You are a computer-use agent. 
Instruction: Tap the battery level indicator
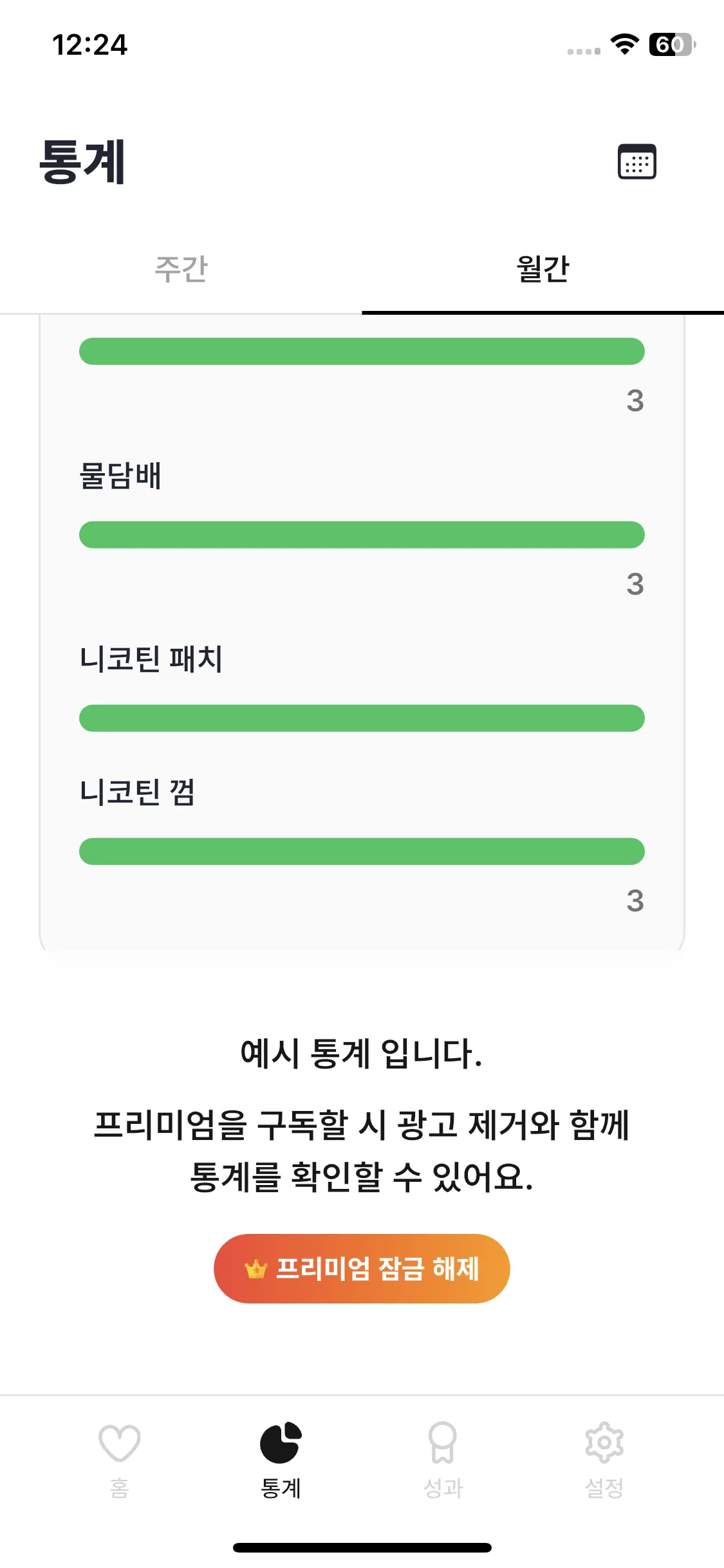(671, 44)
